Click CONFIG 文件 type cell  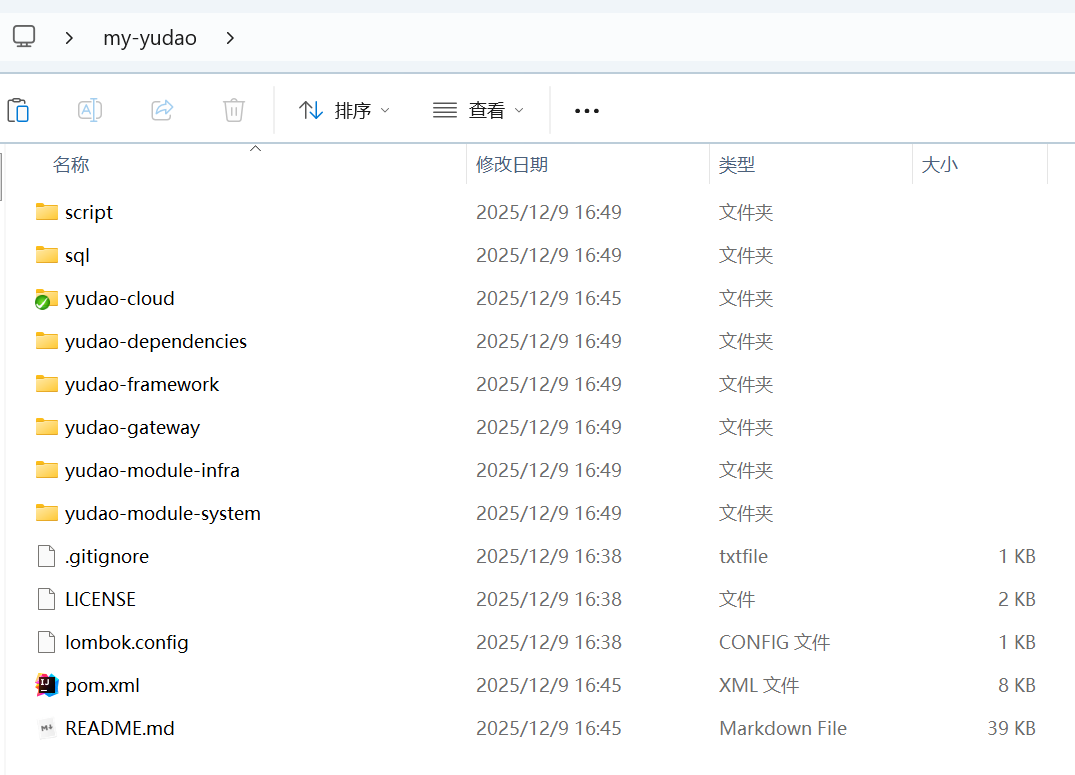coord(775,643)
